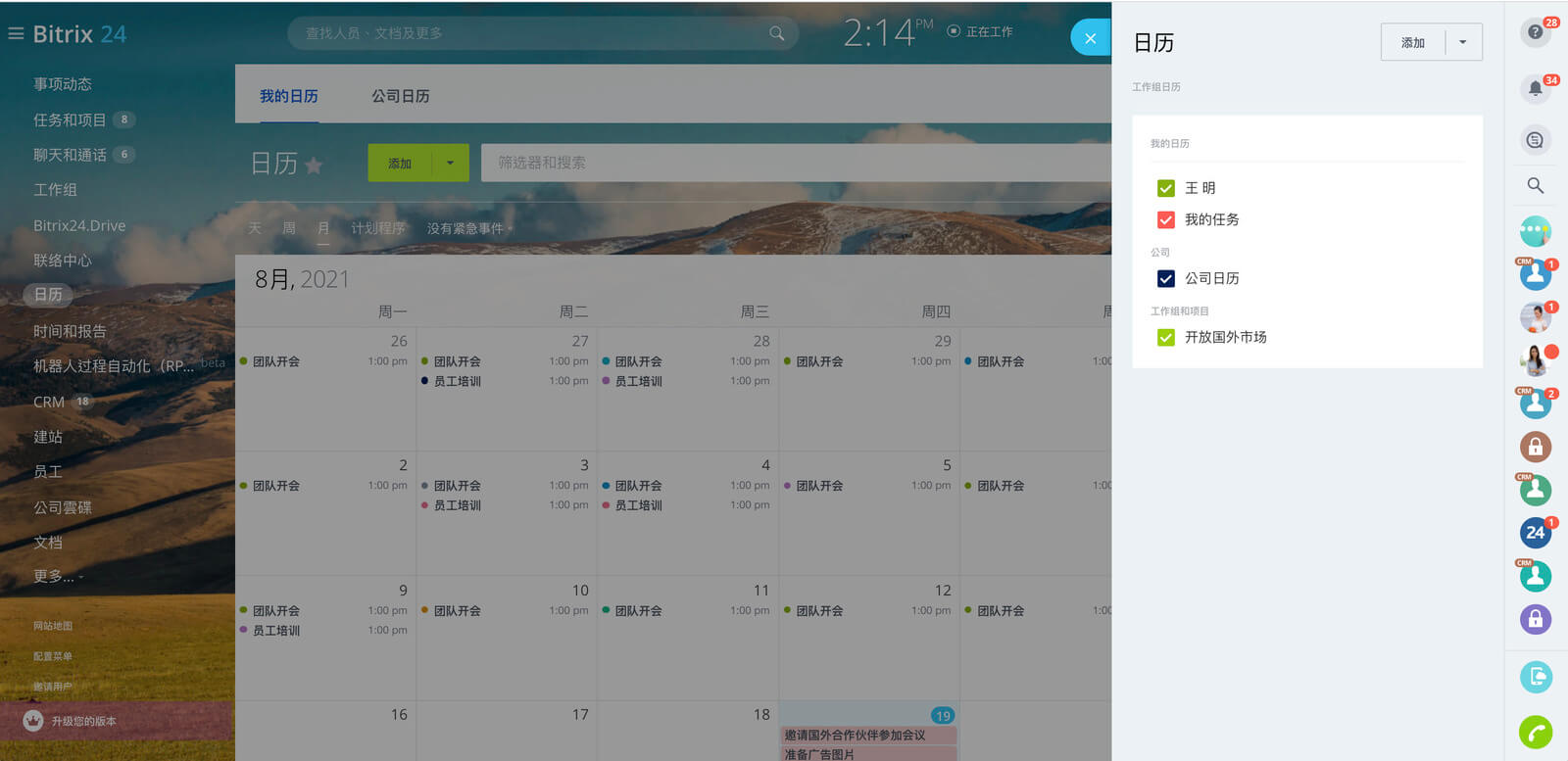This screenshot has width=1568, height=761.
Task: Open 建站 in sidebar
Action: click(48, 437)
